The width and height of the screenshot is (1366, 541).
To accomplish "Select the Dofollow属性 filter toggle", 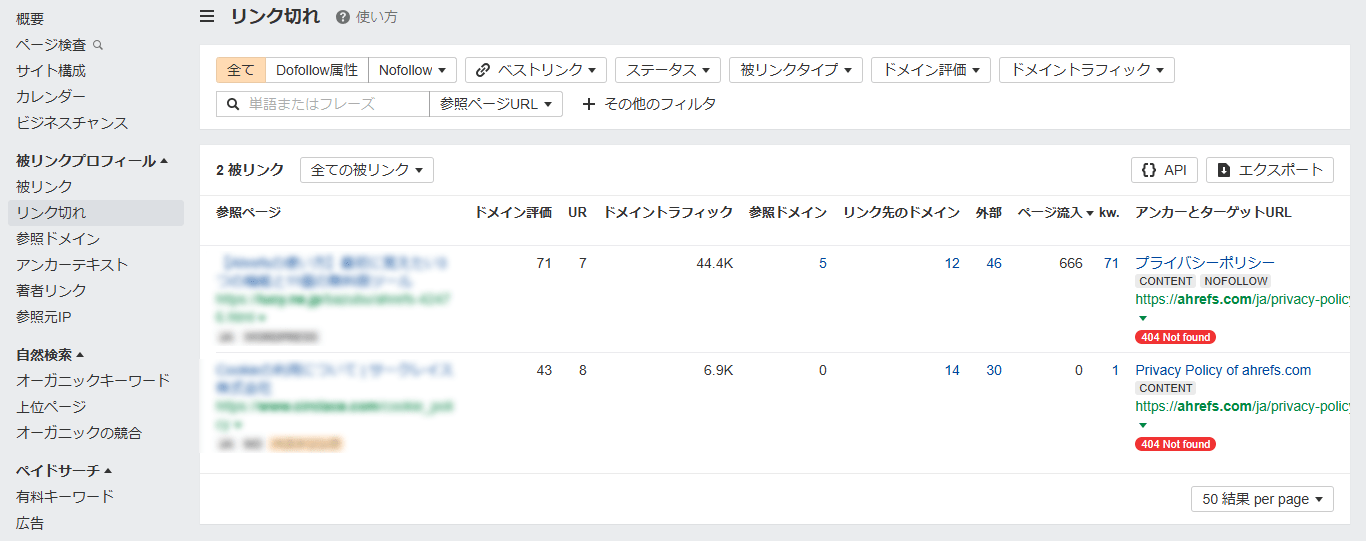I will 317,70.
